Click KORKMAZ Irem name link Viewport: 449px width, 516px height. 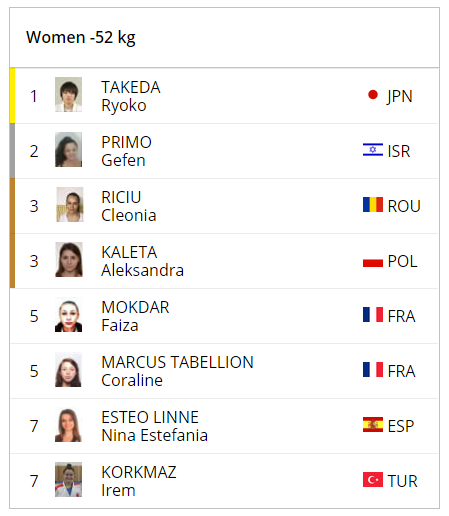pyautogui.click(x=139, y=481)
